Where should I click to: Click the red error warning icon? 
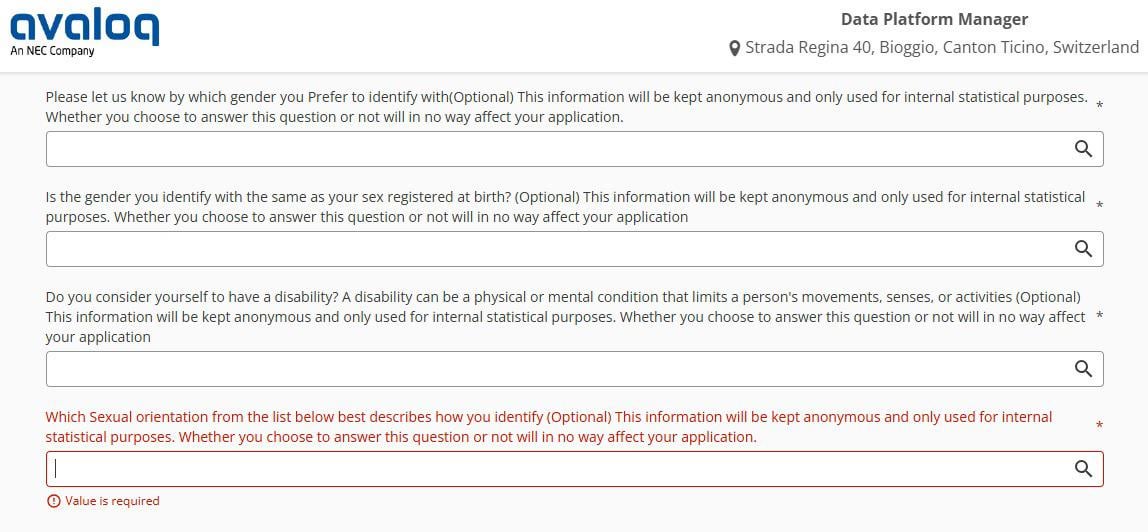pyautogui.click(x=54, y=501)
